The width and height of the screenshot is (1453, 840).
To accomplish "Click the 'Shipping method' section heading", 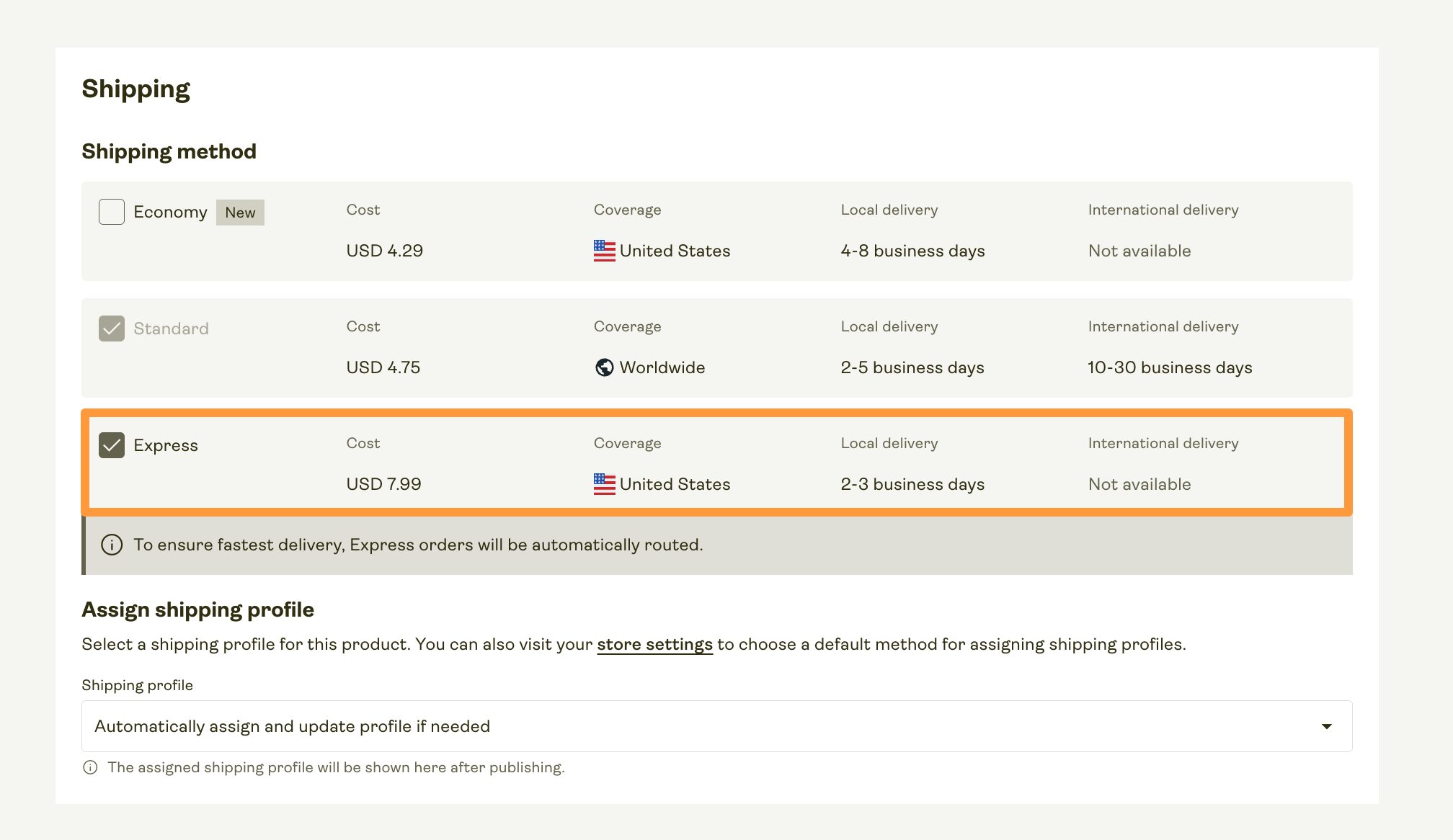I will point(169,151).
